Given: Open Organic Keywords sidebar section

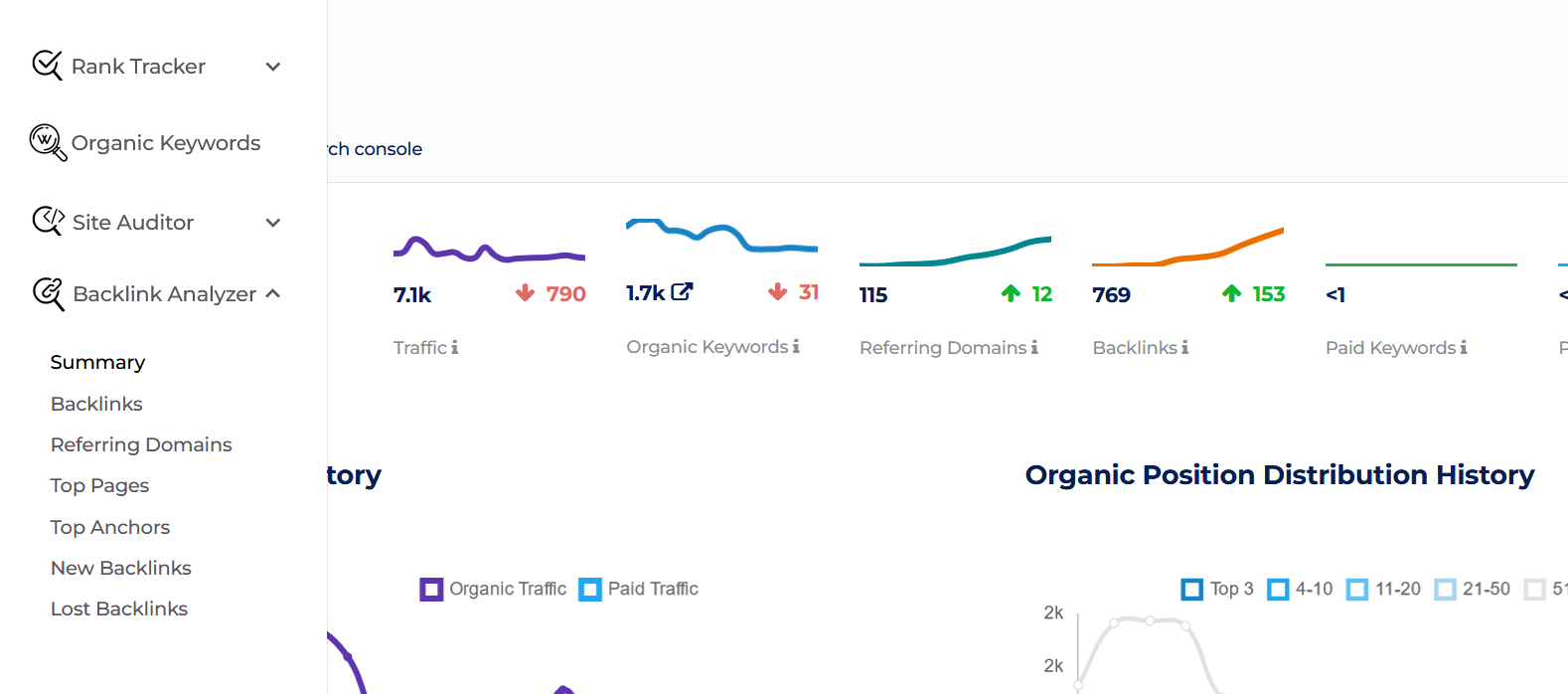Looking at the screenshot, I should 166,143.
